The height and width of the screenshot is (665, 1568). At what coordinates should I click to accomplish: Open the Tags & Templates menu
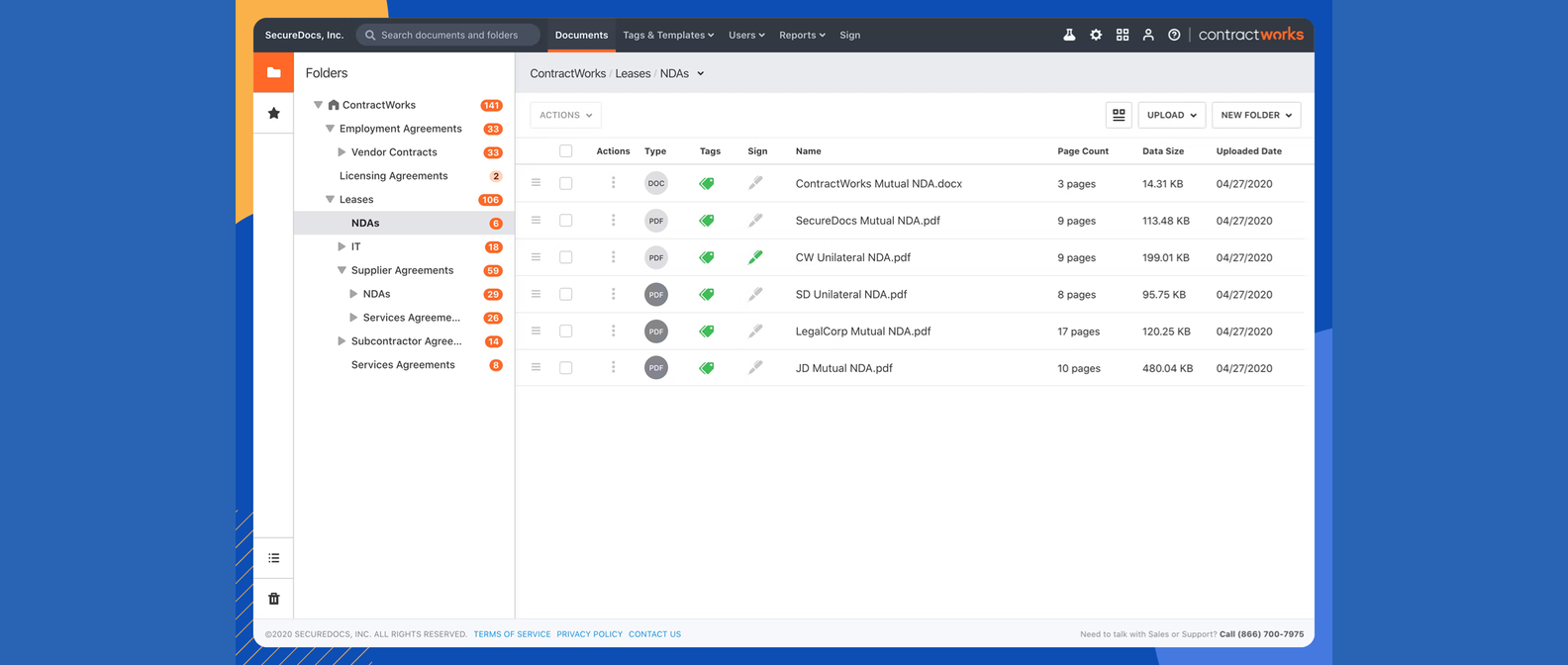pyautogui.click(x=668, y=35)
